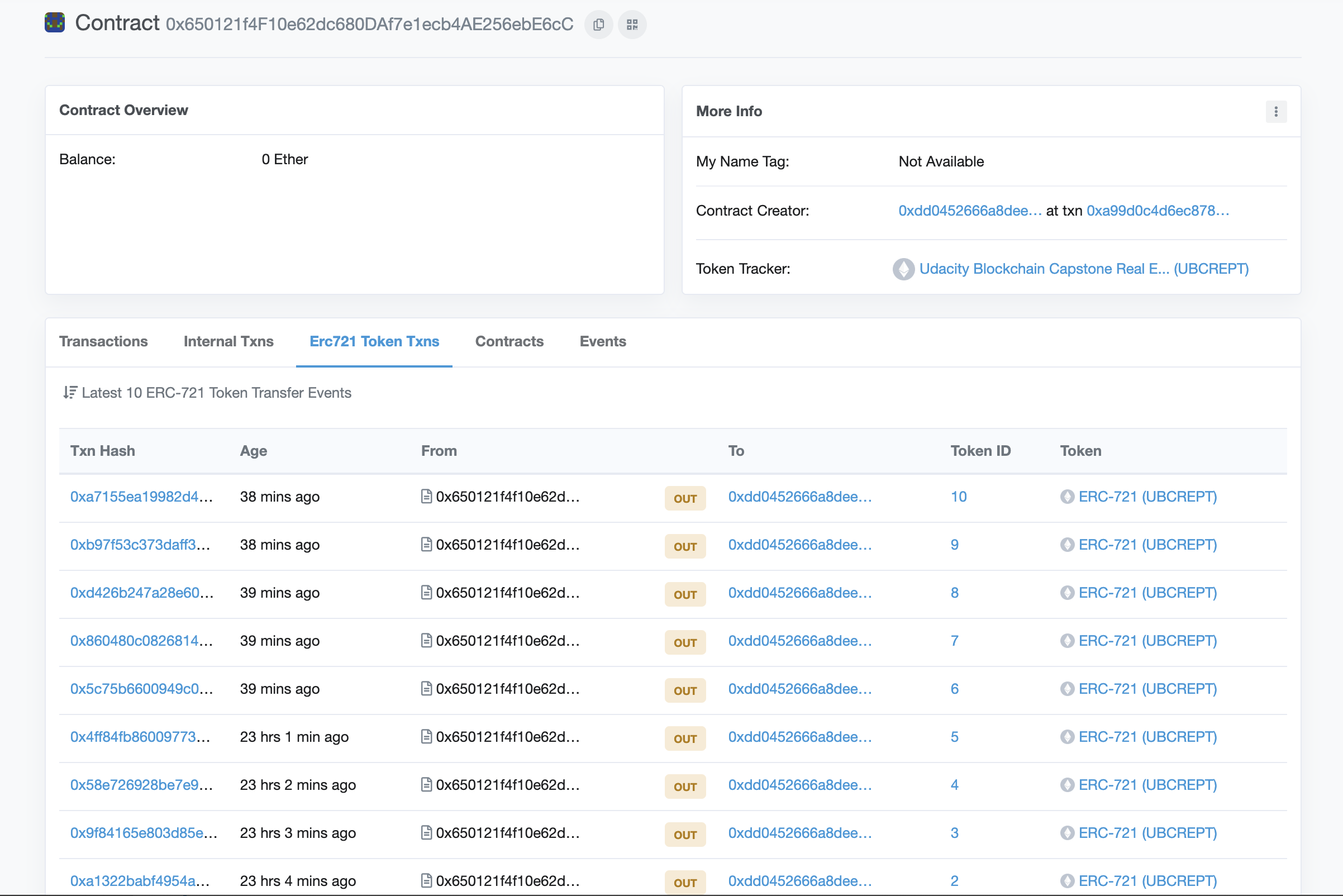1343x896 pixels.
Task: Open creation transaction 0xa99d0c4d6ec878 link
Action: coord(1158,211)
